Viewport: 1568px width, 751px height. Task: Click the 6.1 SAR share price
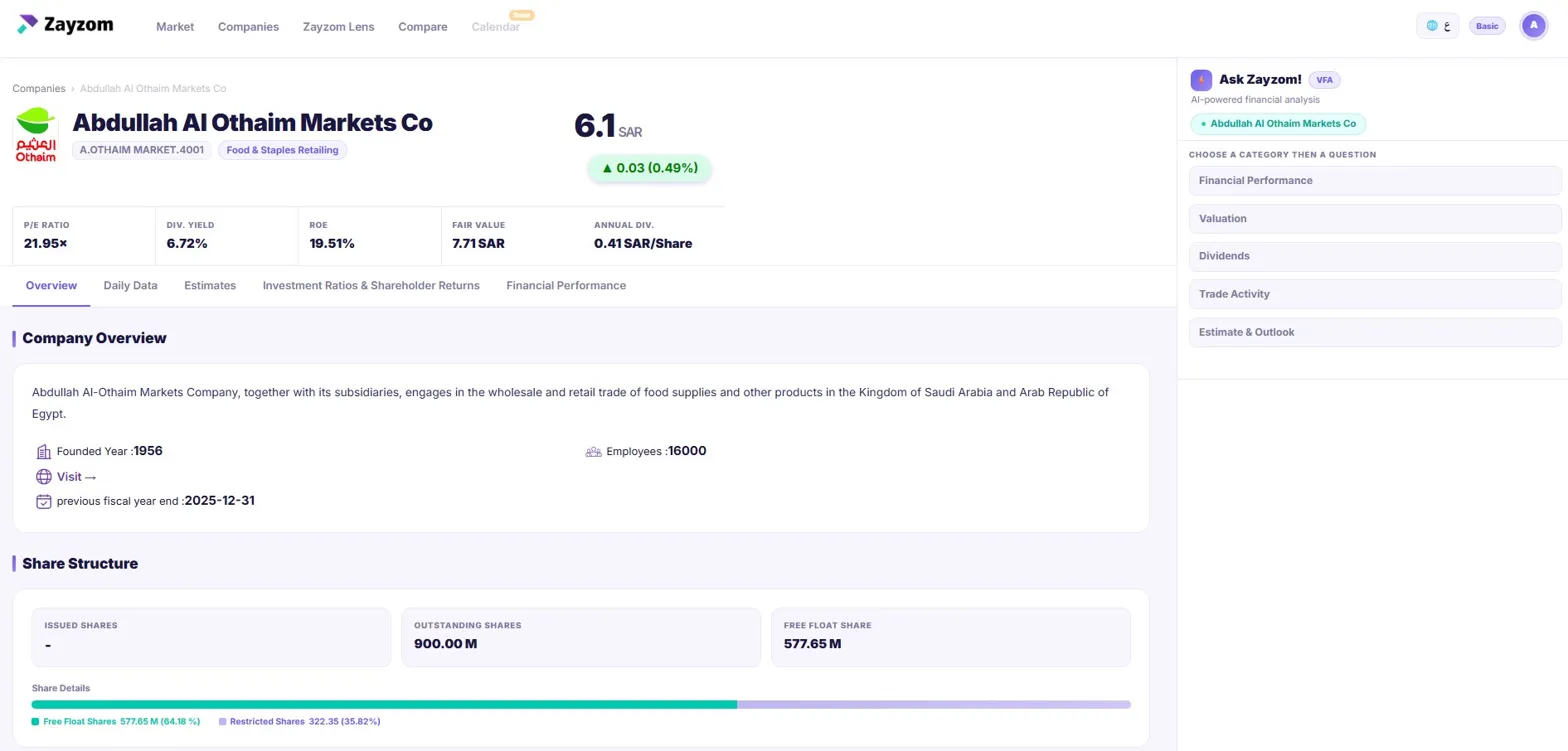pyautogui.click(x=608, y=126)
